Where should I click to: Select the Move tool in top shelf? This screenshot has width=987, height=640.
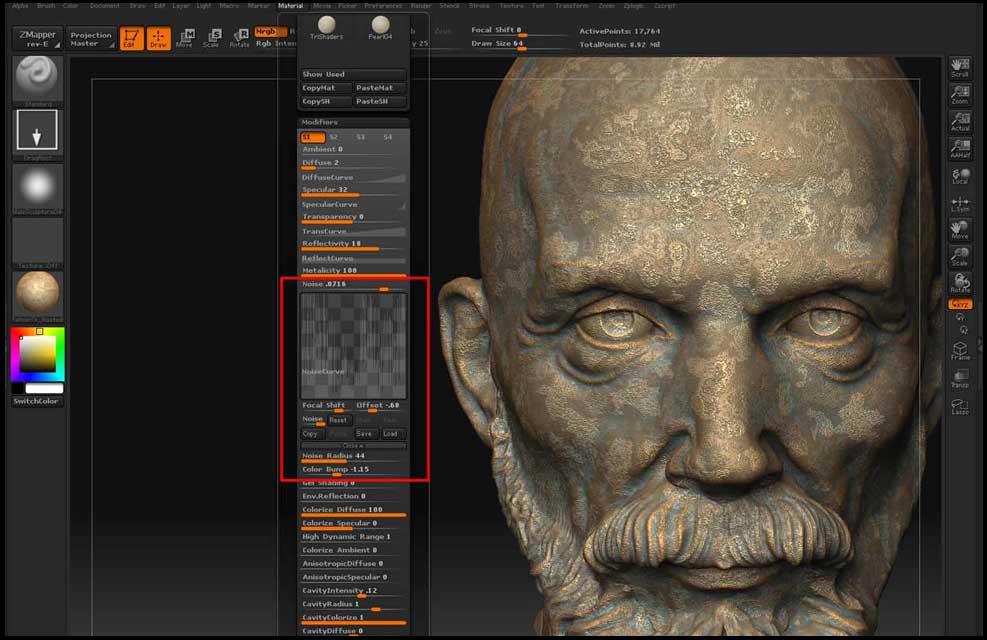[x=184, y=38]
